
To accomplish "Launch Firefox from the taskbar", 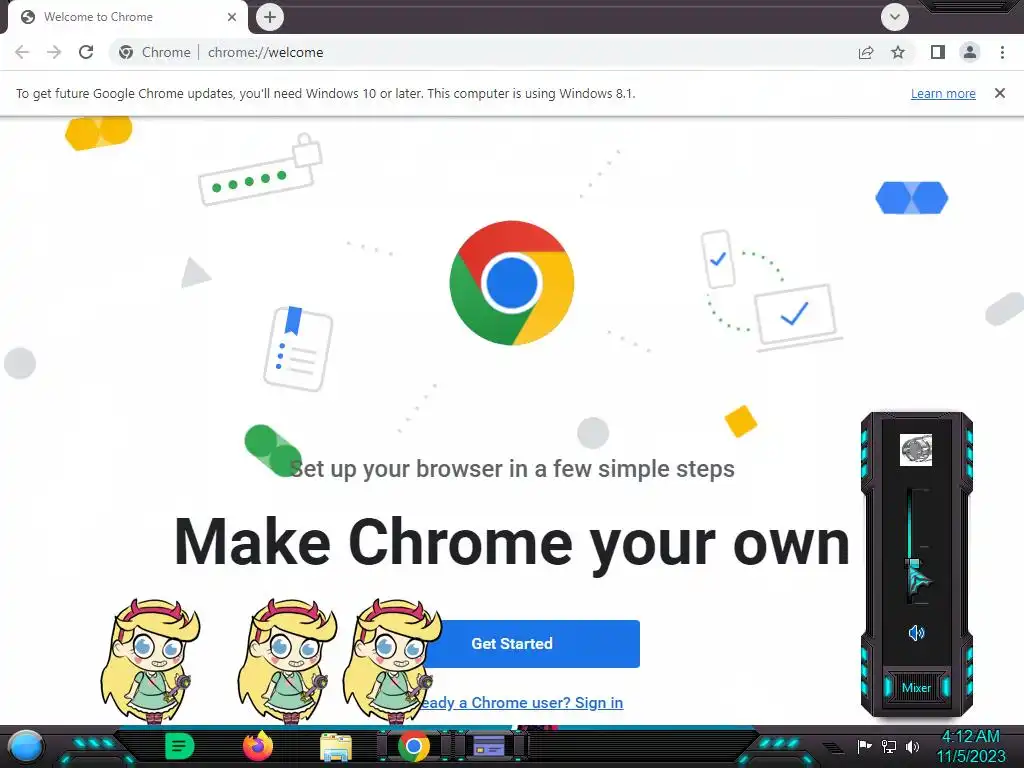I will [x=258, y=746].
